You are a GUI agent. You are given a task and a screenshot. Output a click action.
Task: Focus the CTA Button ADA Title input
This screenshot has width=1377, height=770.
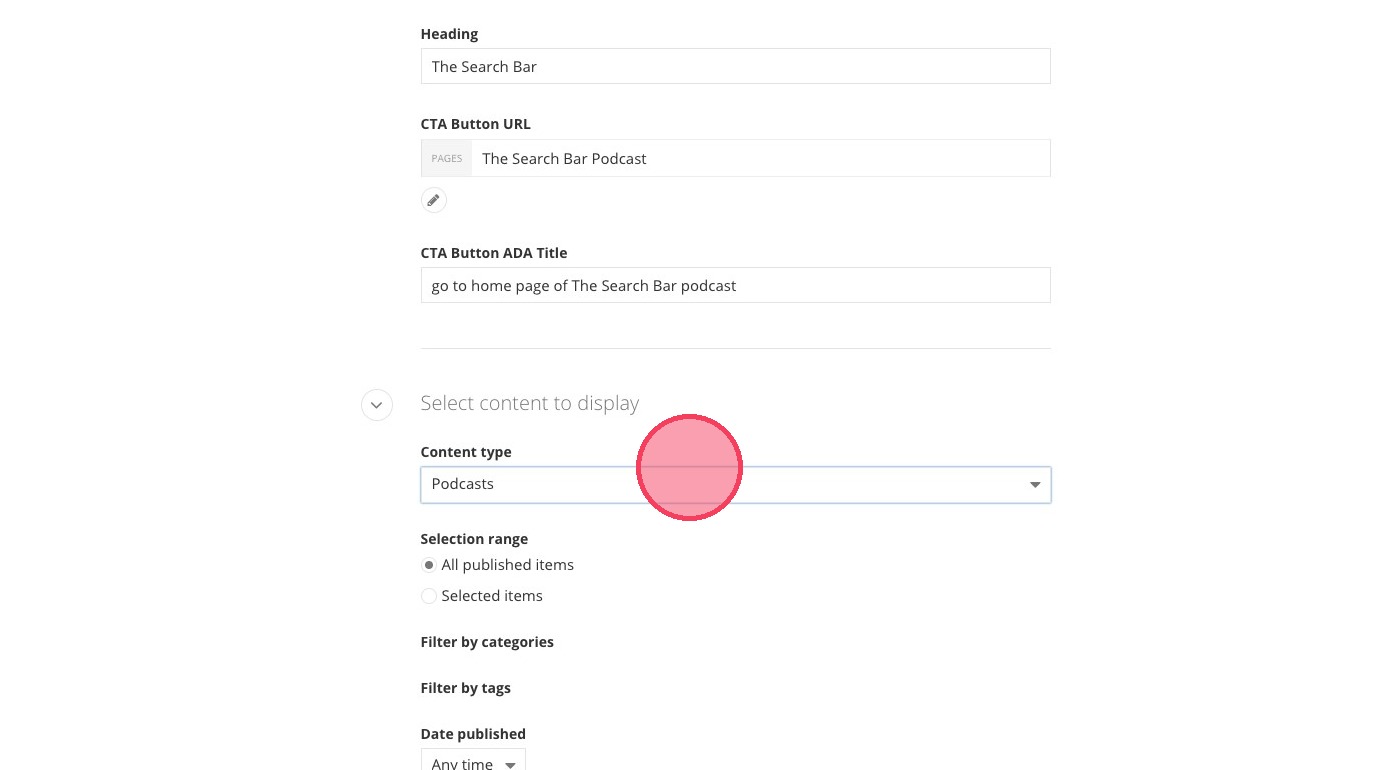click(735, 286)
